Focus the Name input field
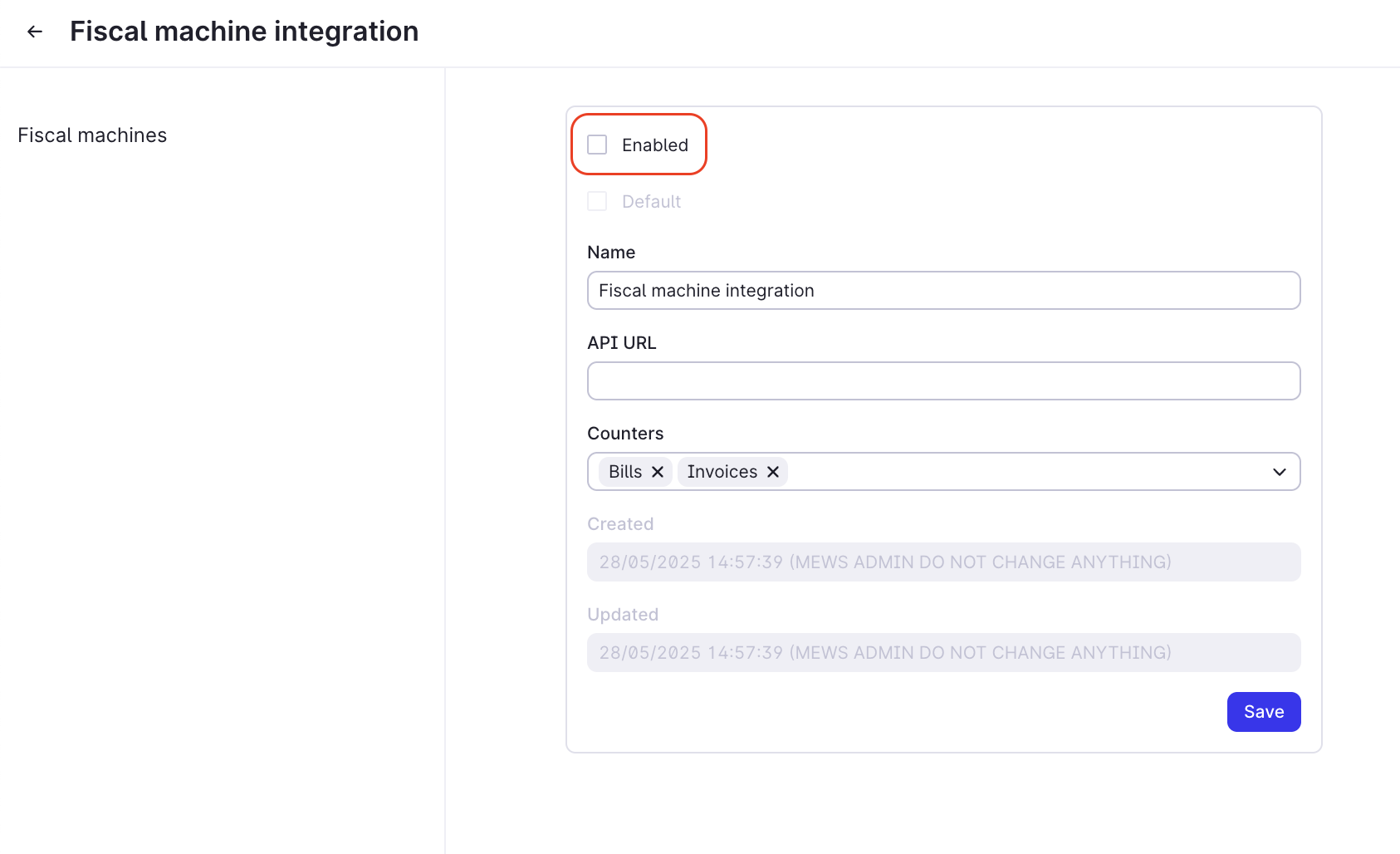This screenshot has width=1400, height=854. [x=943, y=291]
